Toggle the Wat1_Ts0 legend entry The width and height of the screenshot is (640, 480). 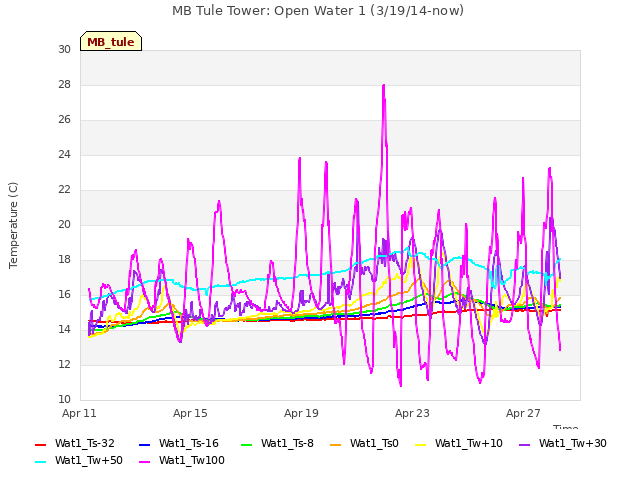364,443
